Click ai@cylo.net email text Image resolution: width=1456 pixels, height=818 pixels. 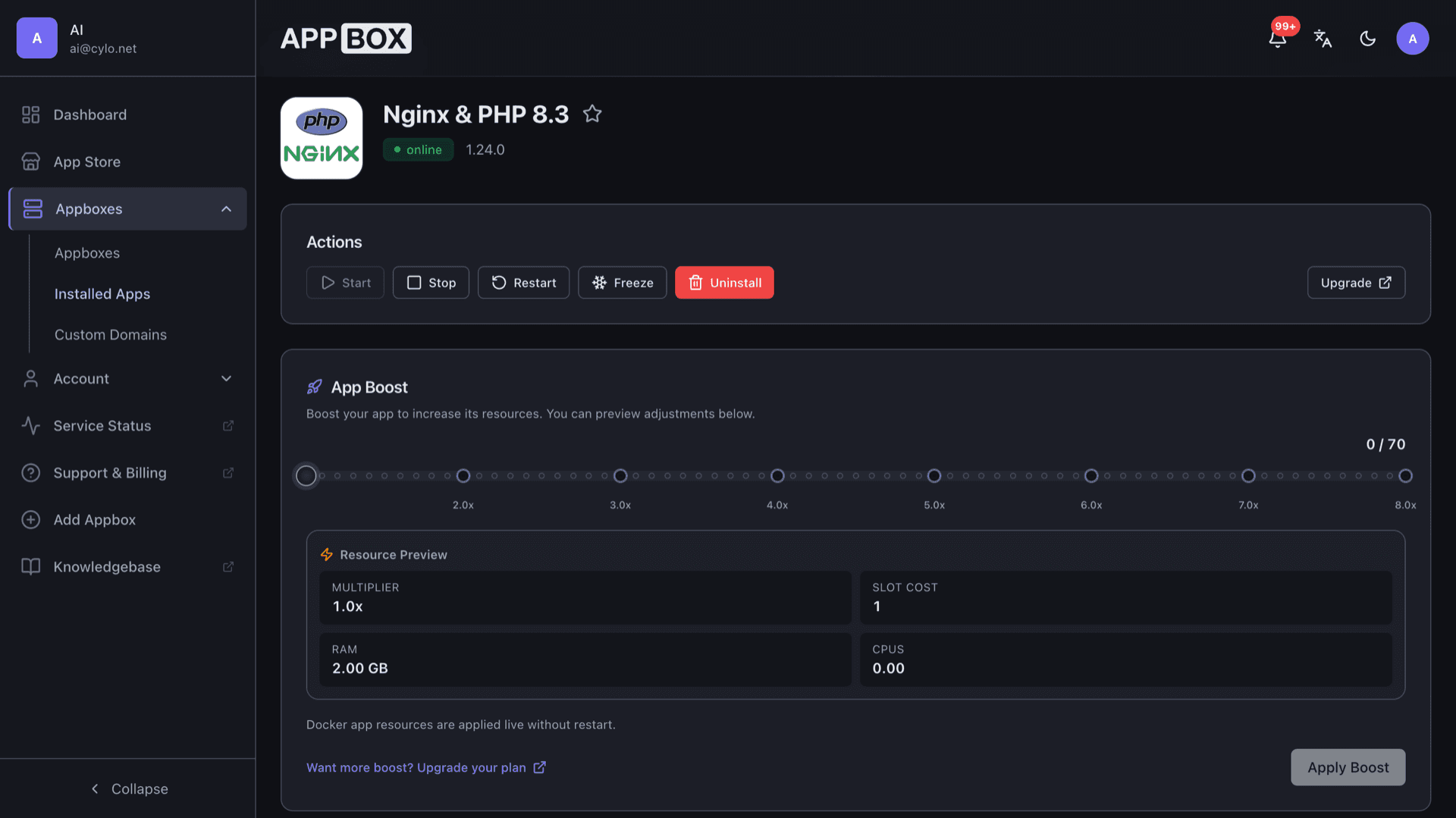click(x=103, y=49)
